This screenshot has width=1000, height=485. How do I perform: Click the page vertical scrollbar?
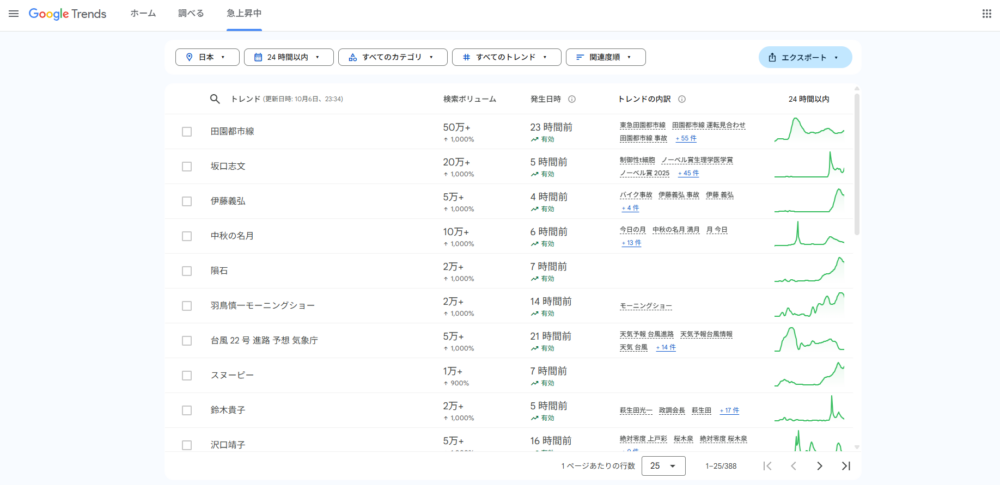tap(856, 160)
